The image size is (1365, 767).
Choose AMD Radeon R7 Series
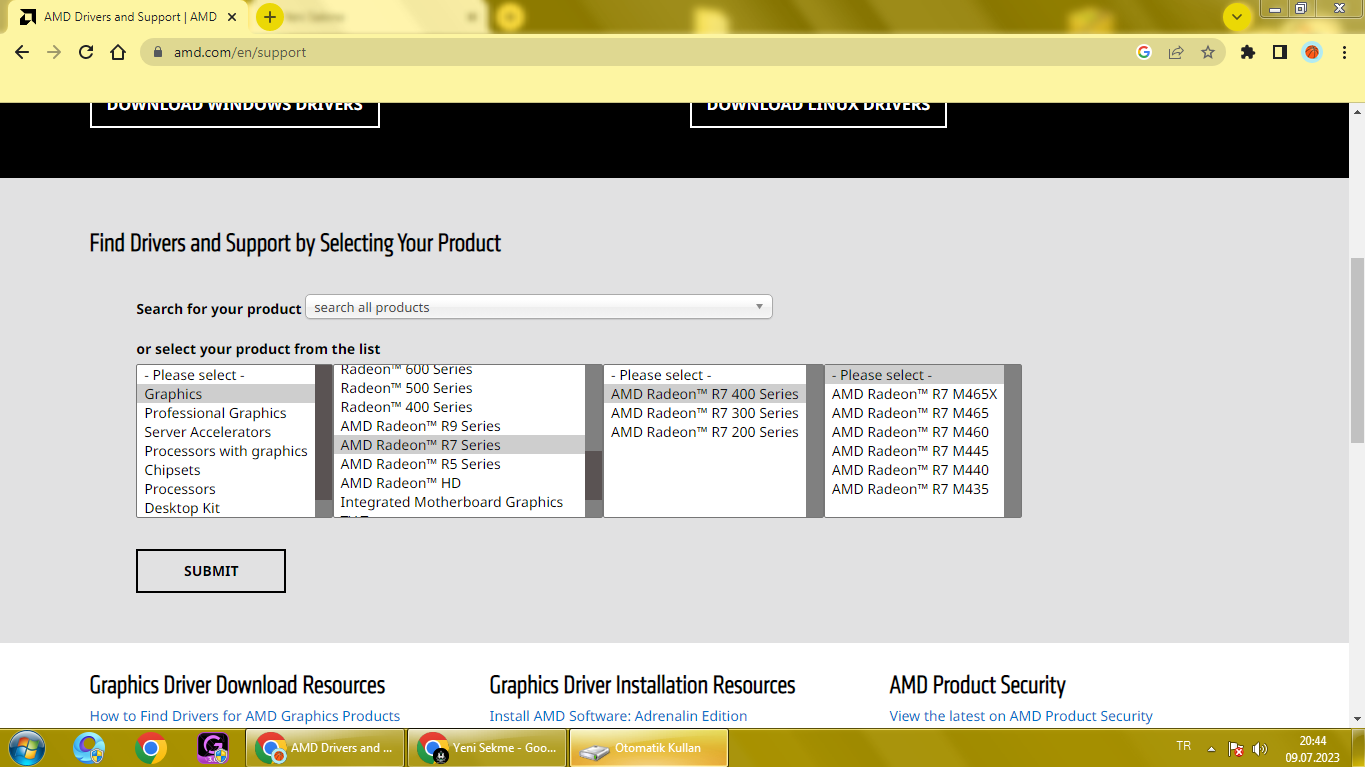tap(459, 445)
